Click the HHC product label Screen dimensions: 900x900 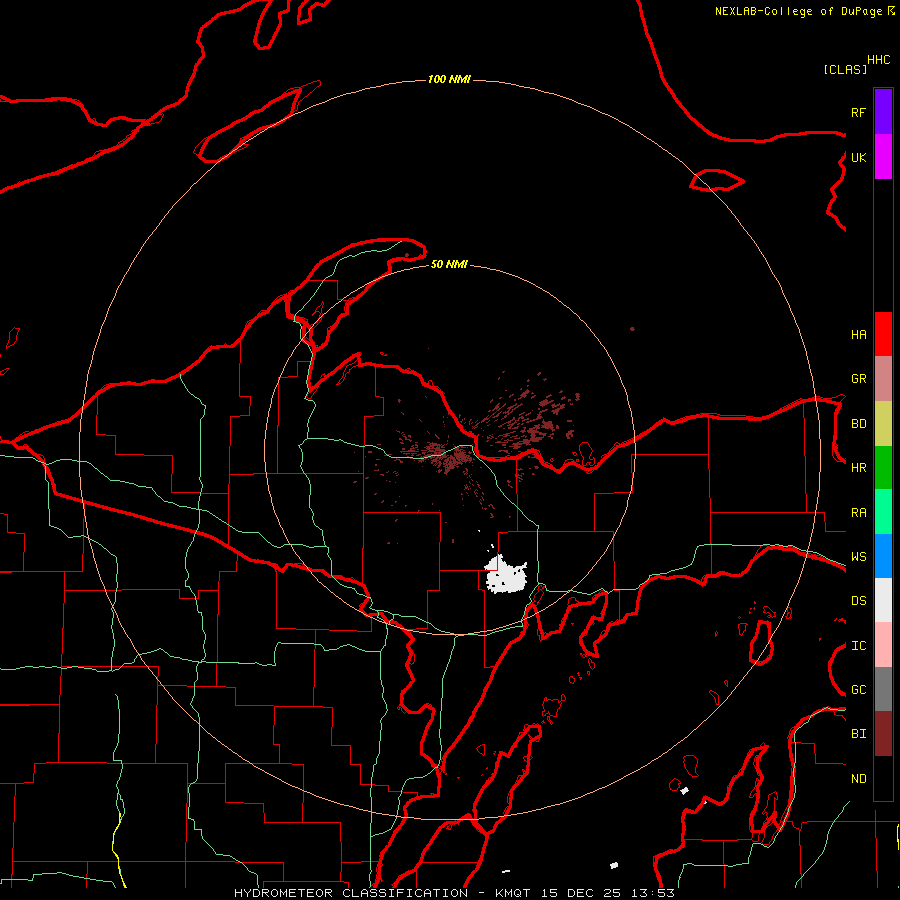coord(878,60)
